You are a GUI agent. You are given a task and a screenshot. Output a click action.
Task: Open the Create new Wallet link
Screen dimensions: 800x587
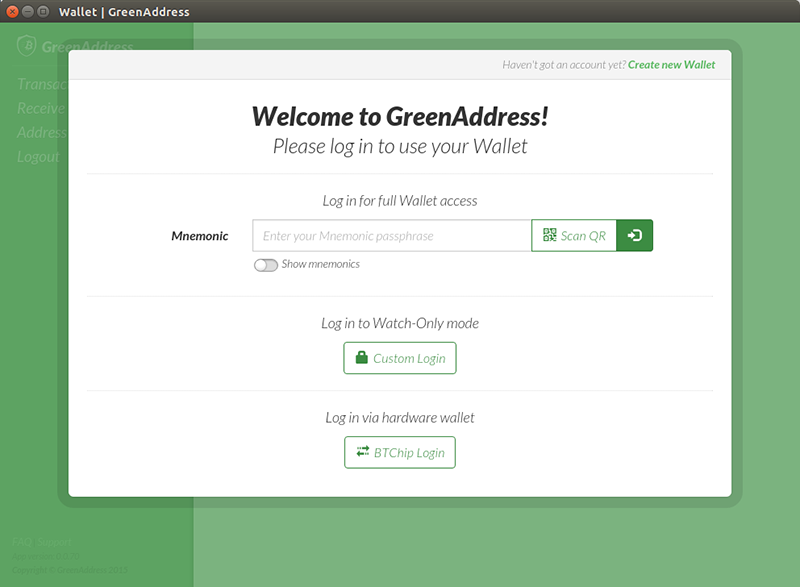pos(672,64)
